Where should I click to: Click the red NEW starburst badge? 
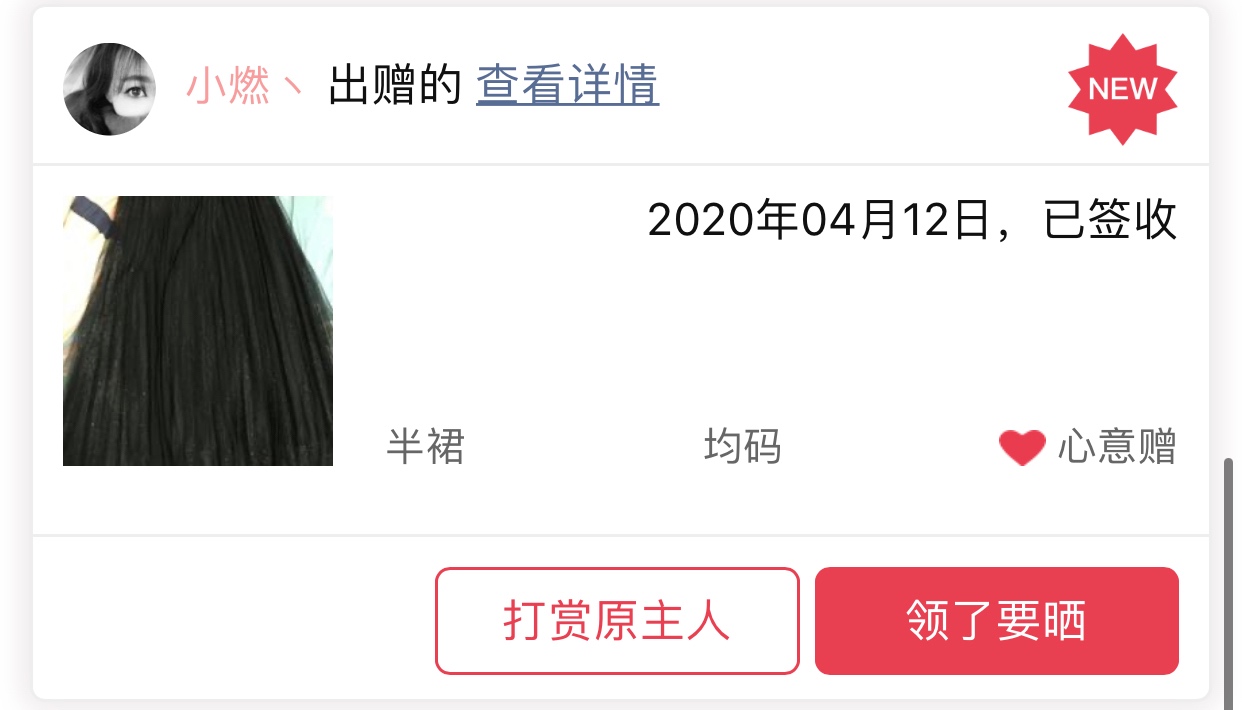coord(1122,89)
